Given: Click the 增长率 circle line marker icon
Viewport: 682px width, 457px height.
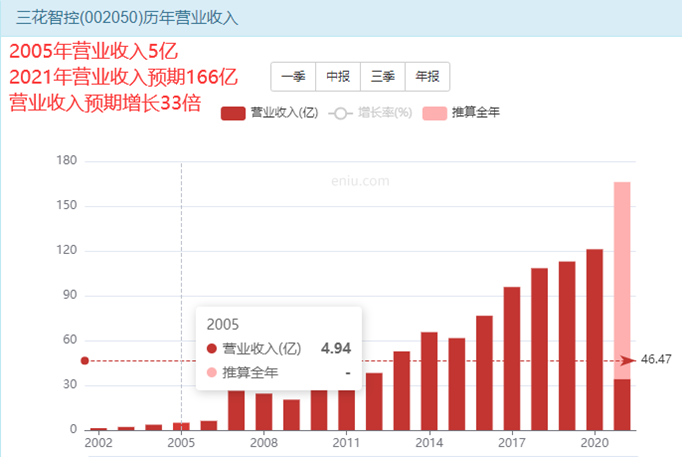Looking at the screenshot, I should 341,113.
